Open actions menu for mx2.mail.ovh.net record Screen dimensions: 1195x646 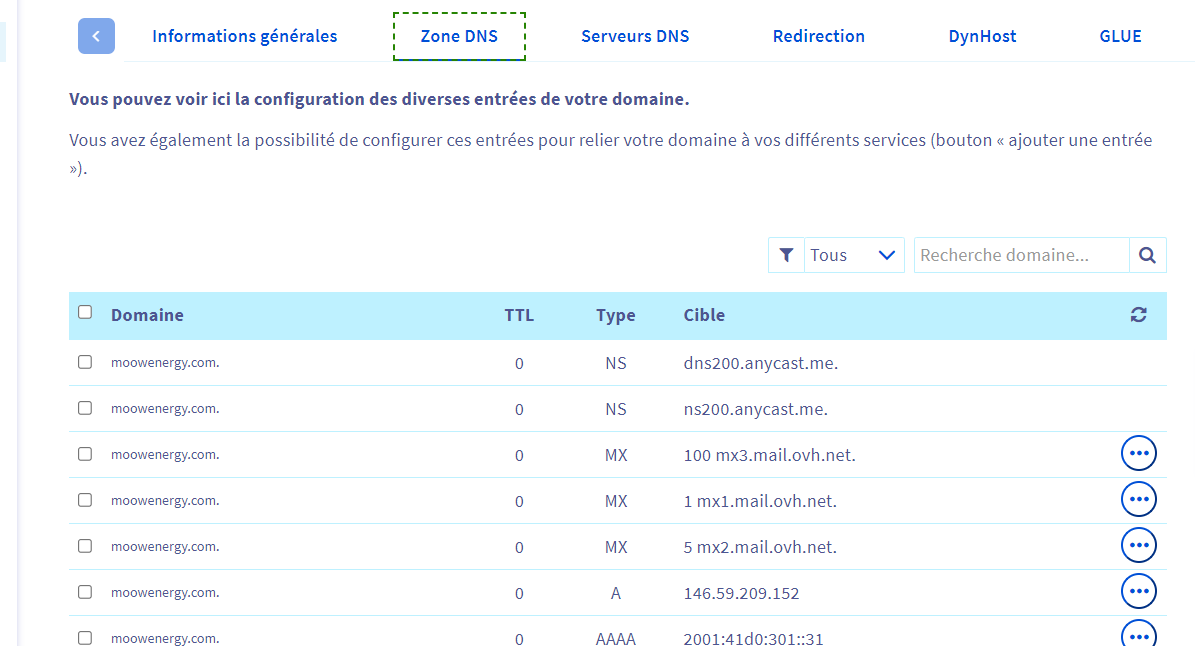tap(1138, 546)
